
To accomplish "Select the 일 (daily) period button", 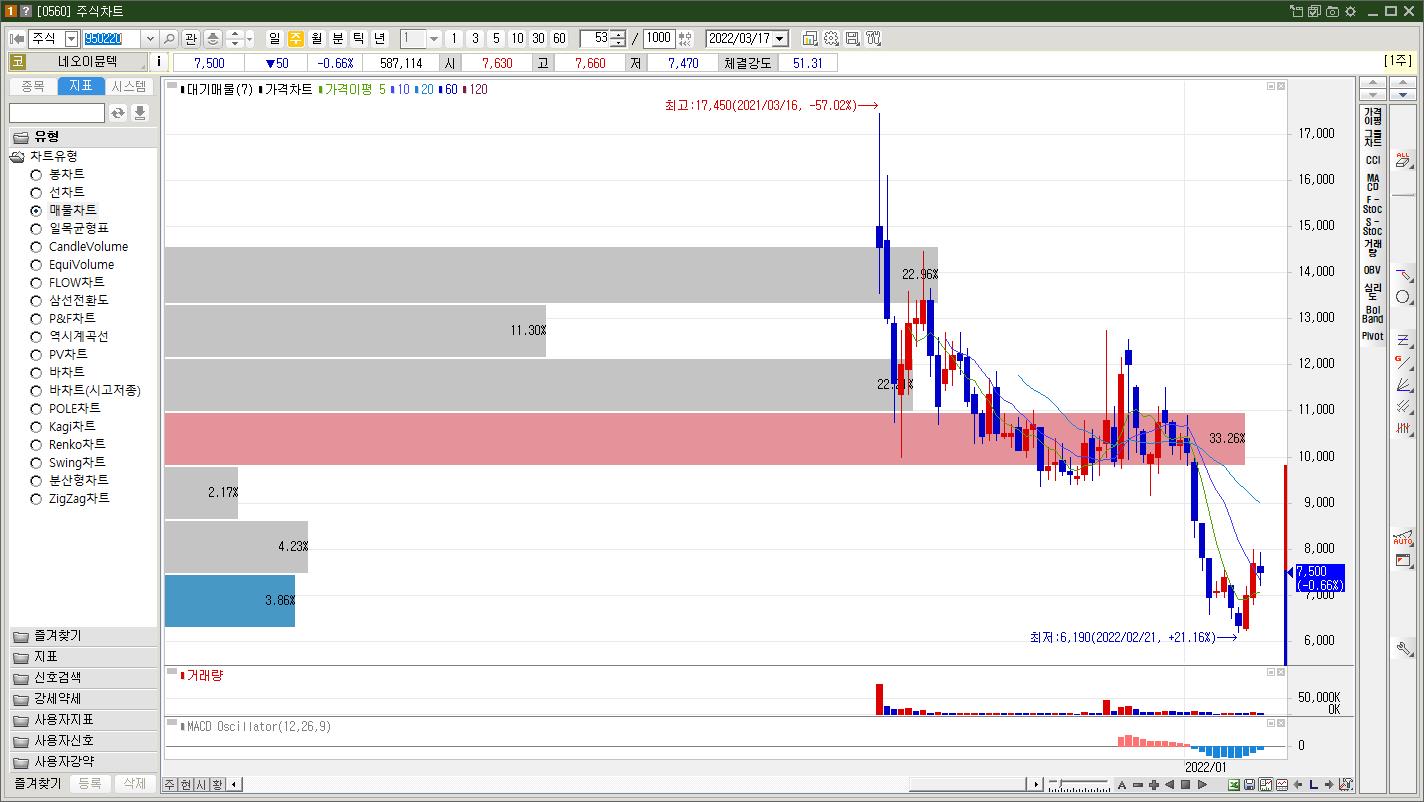I will coord(275,39).
